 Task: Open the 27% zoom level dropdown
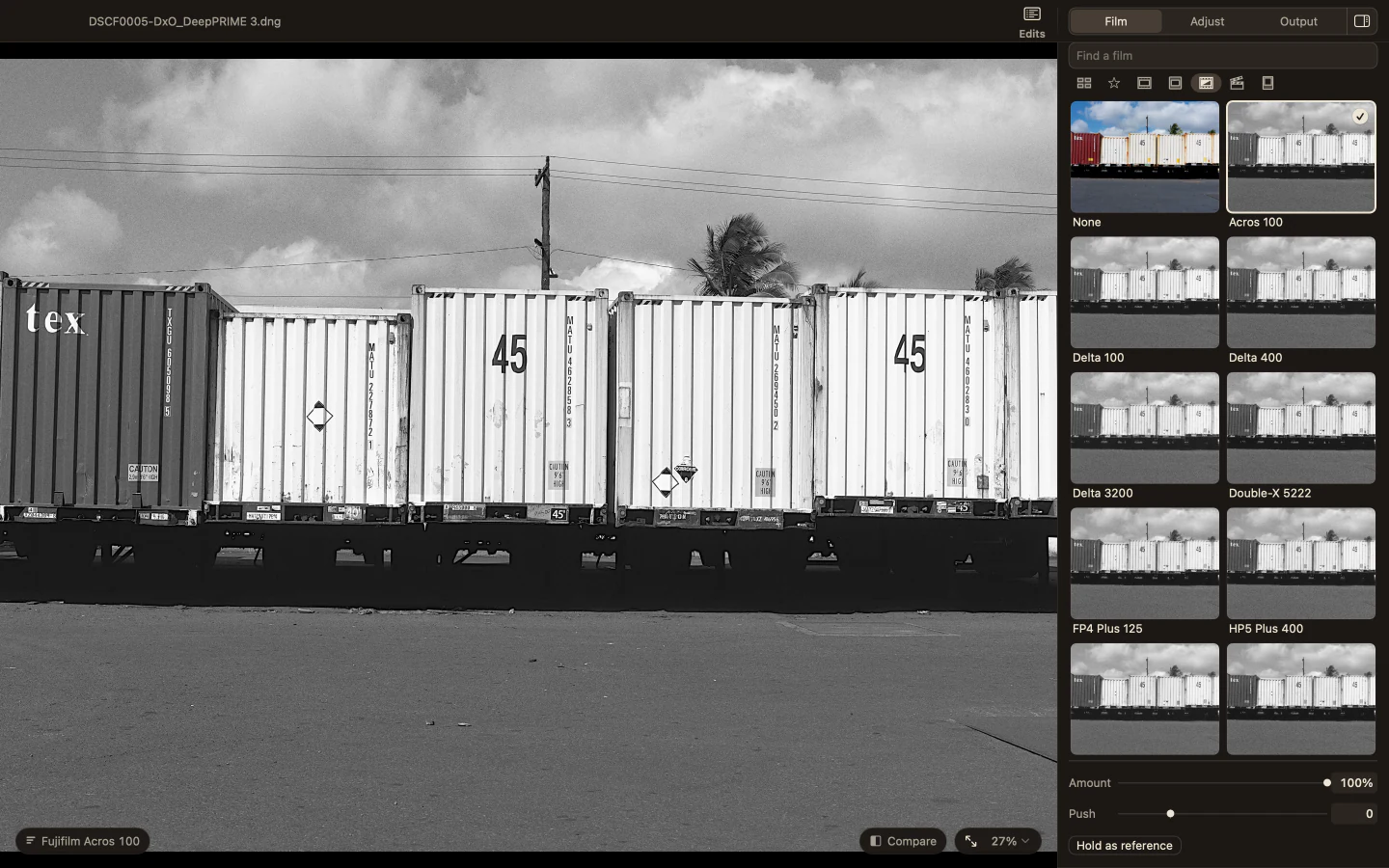click(1009, 841)
